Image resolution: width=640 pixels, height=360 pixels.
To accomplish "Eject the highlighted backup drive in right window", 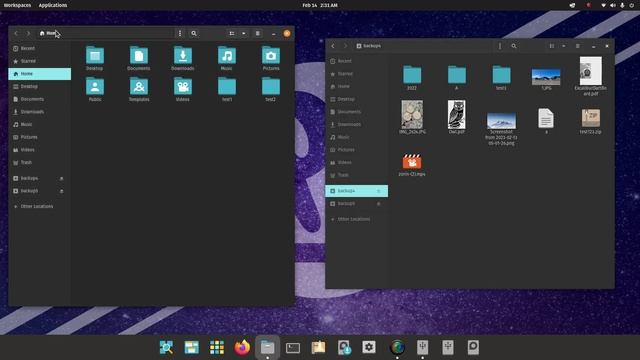I will tap(378, 191).
